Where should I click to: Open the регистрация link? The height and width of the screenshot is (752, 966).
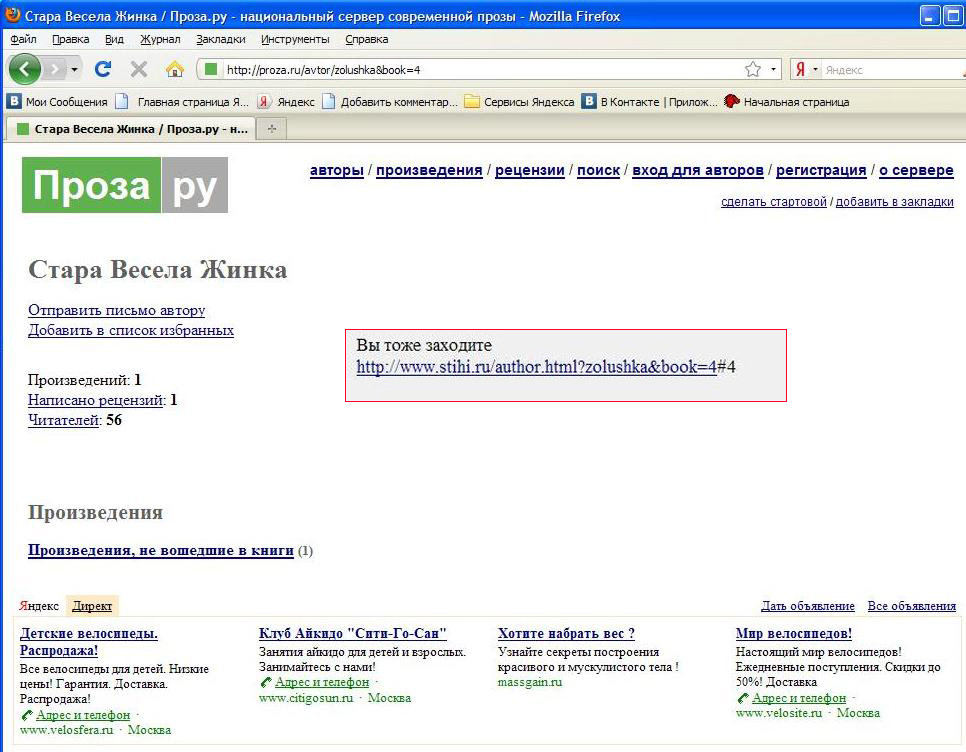click(x=821, y=170)
